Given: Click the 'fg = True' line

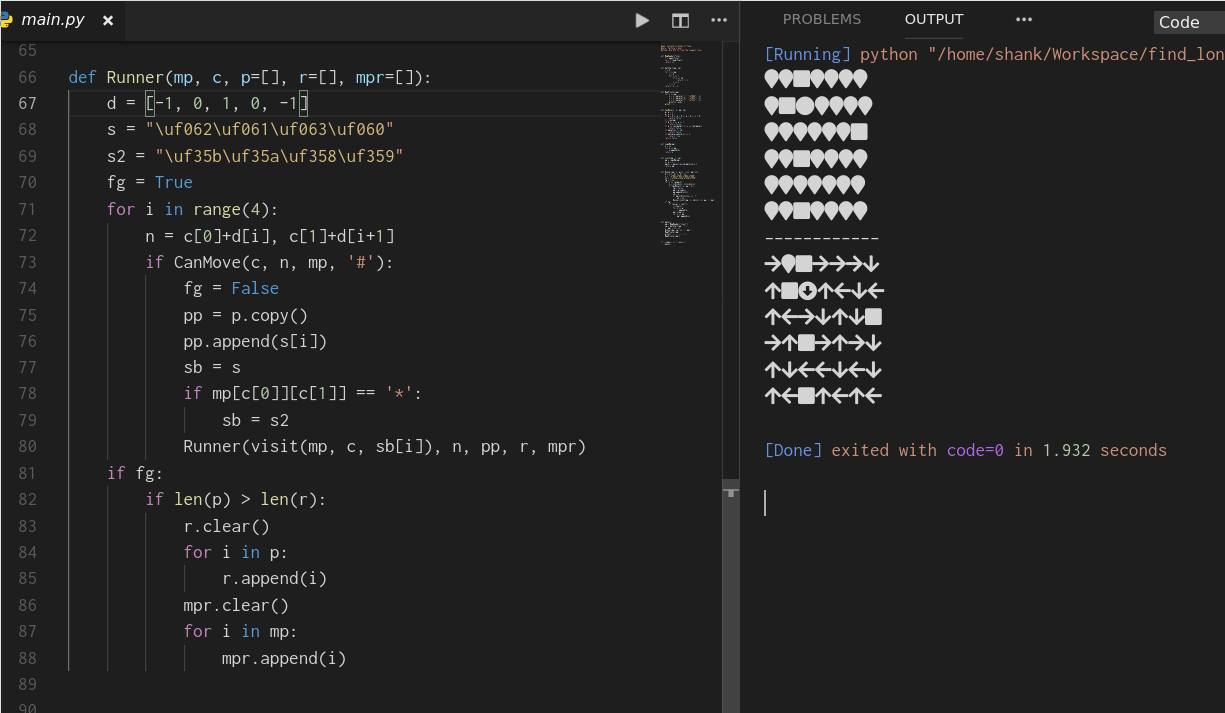Looking at the screenshot, I should click(x=150, y=182).
